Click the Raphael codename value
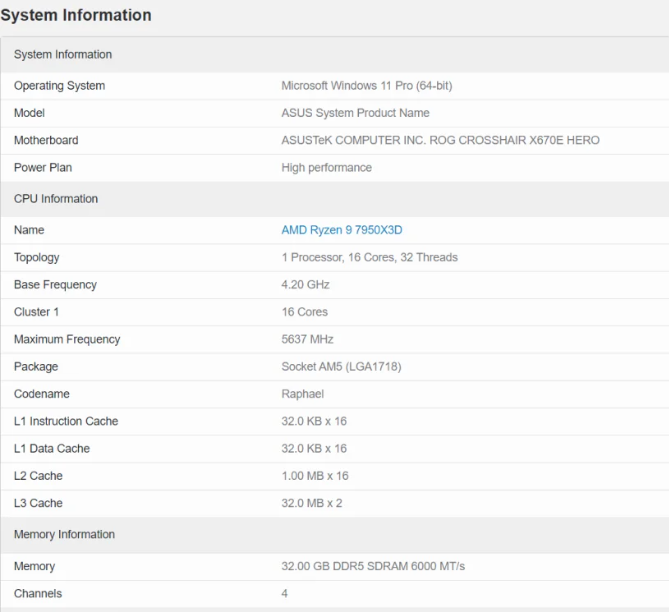The height and width of the screenshot is (612, 669). point(302,394)
